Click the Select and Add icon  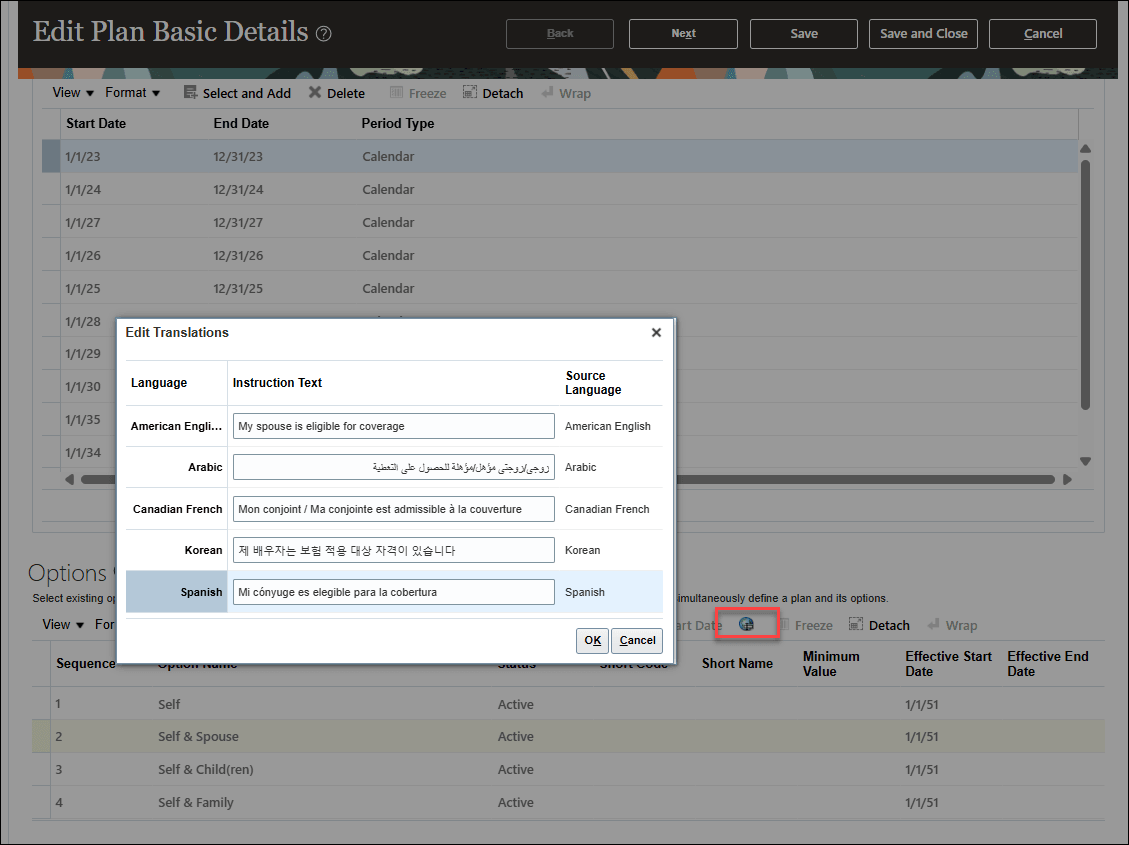[x=189, y=92]
